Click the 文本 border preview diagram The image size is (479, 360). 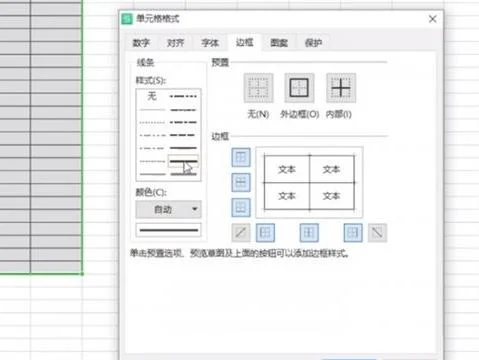(309, 182)
